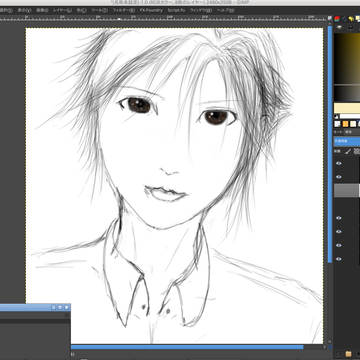This screenshot has height=360, width=360.
Task: Open the レイヤー(L) Layer menu
Action: click(62, 10)
